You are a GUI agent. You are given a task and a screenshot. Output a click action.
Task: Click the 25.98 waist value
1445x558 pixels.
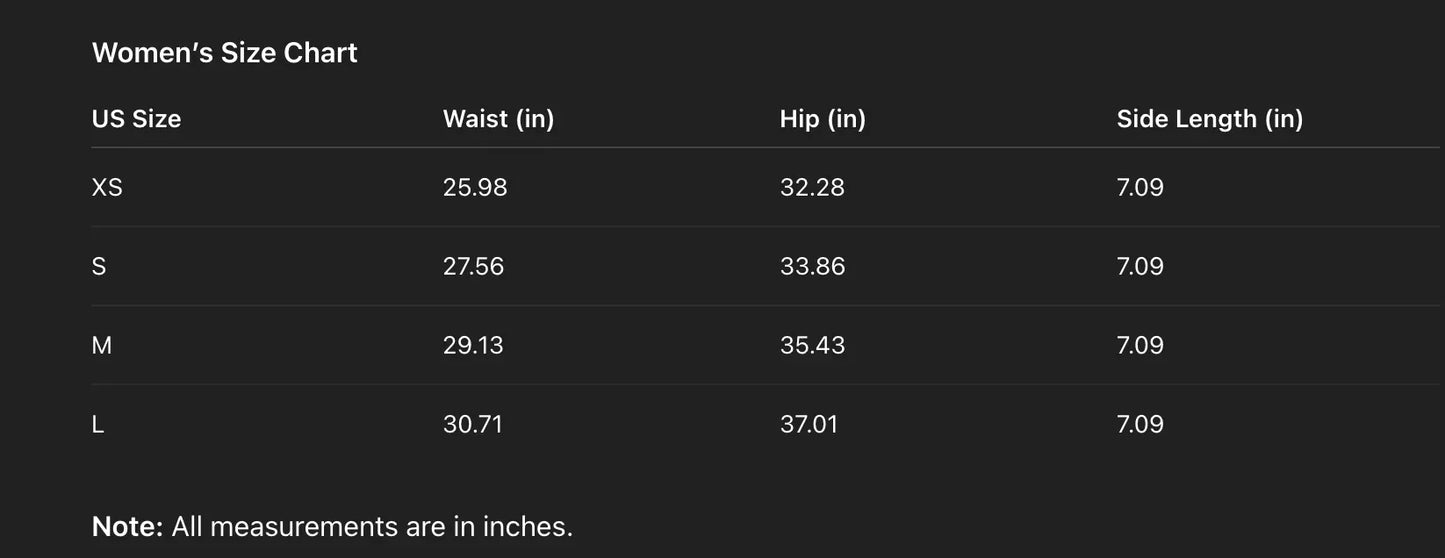pyautogui.click(x=475, y=187)
